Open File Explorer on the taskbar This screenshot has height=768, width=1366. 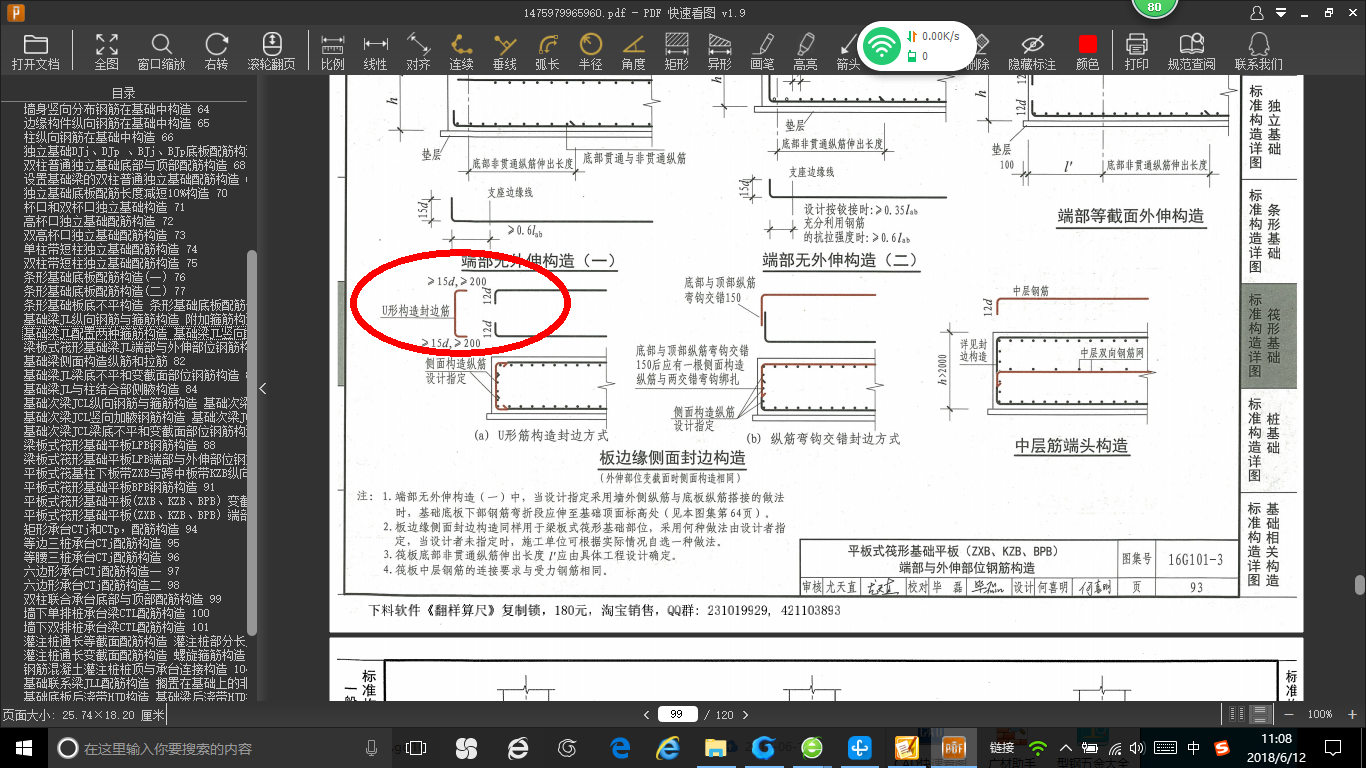click(x=715, y=747)
